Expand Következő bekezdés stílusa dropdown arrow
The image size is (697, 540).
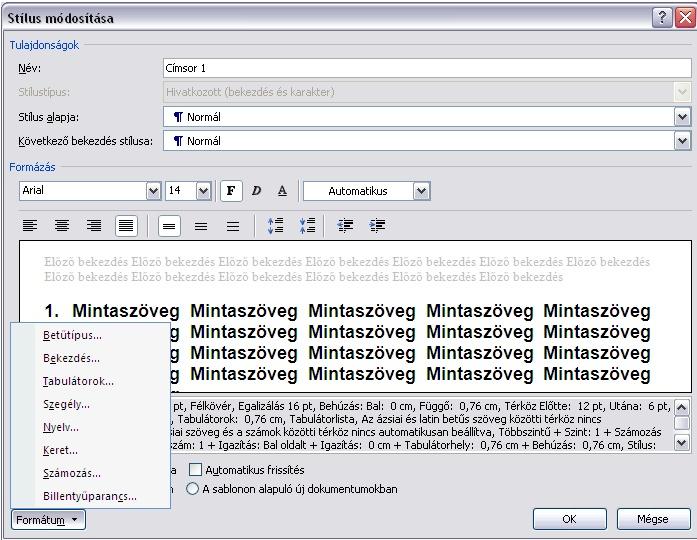tap(682, 141)
